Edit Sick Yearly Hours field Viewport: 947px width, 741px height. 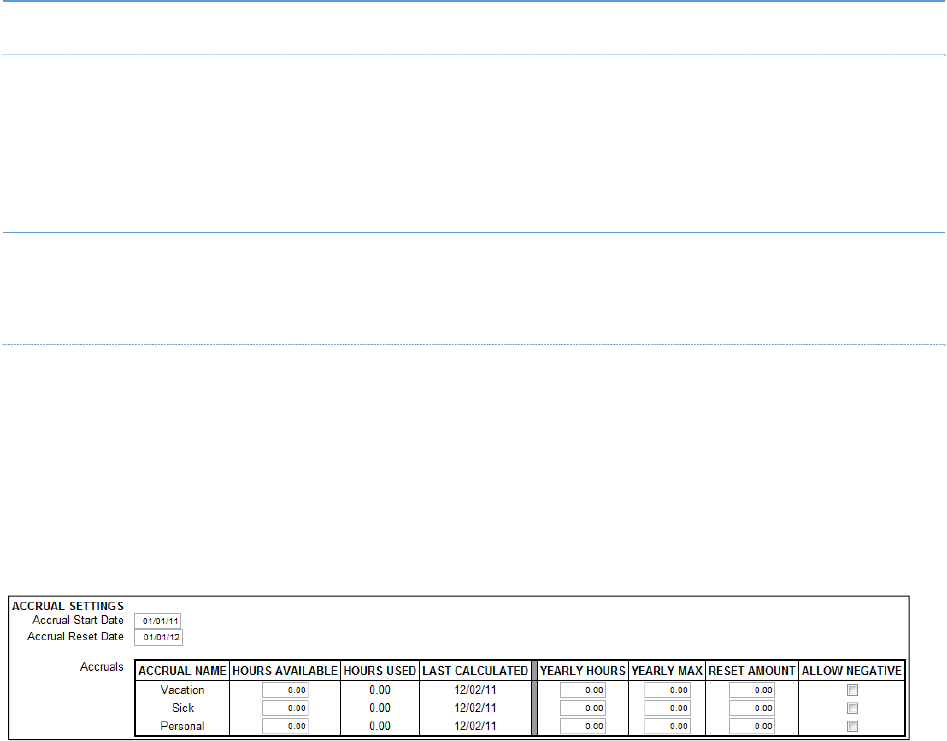point(583,708)
